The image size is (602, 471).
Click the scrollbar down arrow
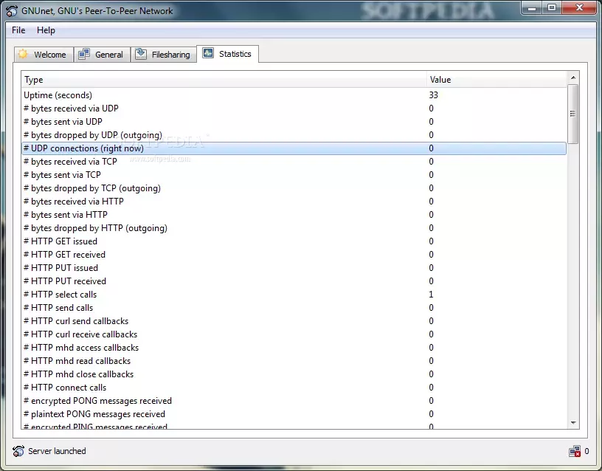coord(573,423)
